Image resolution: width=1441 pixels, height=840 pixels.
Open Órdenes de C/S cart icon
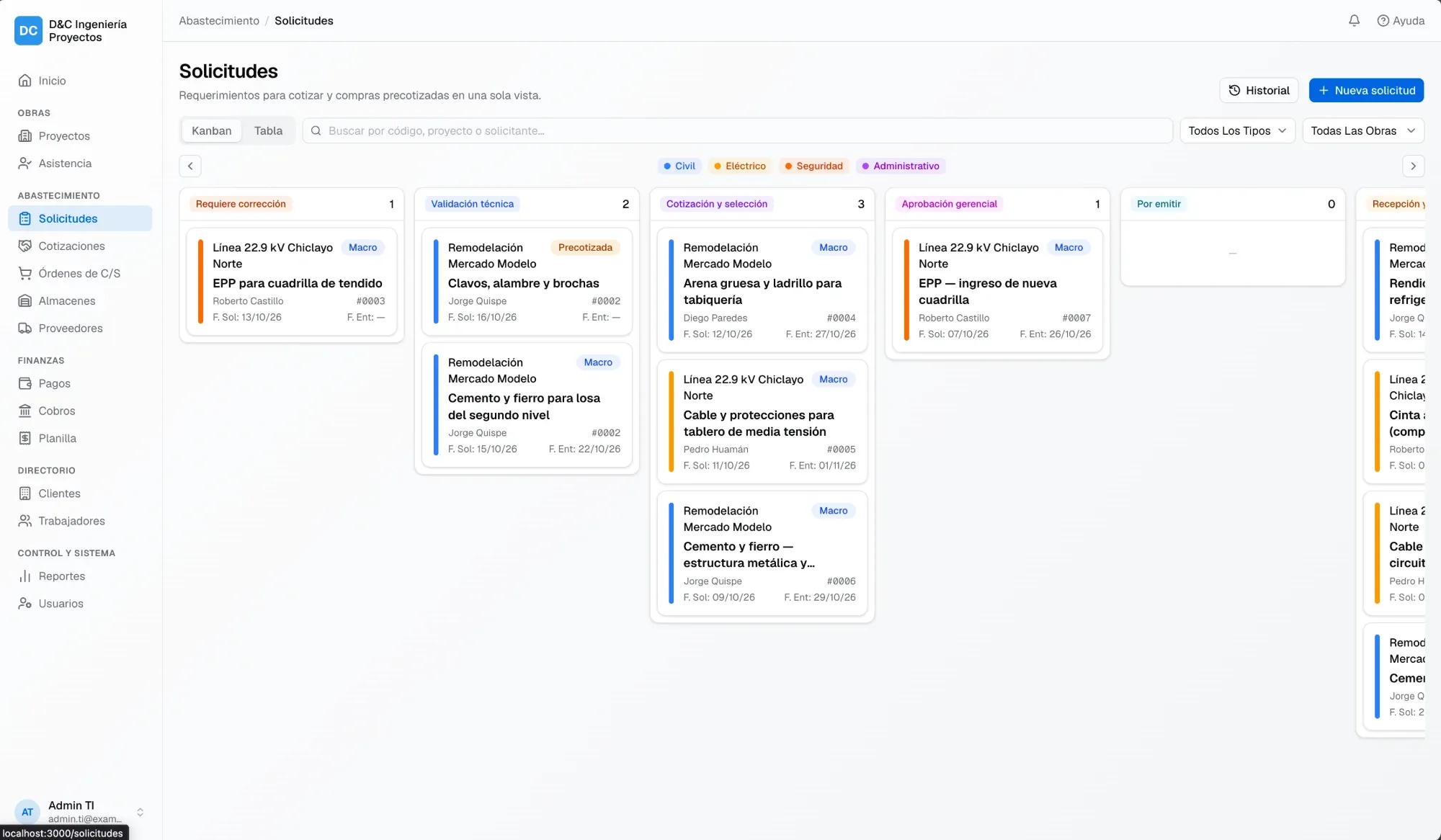tap(25, 273)
